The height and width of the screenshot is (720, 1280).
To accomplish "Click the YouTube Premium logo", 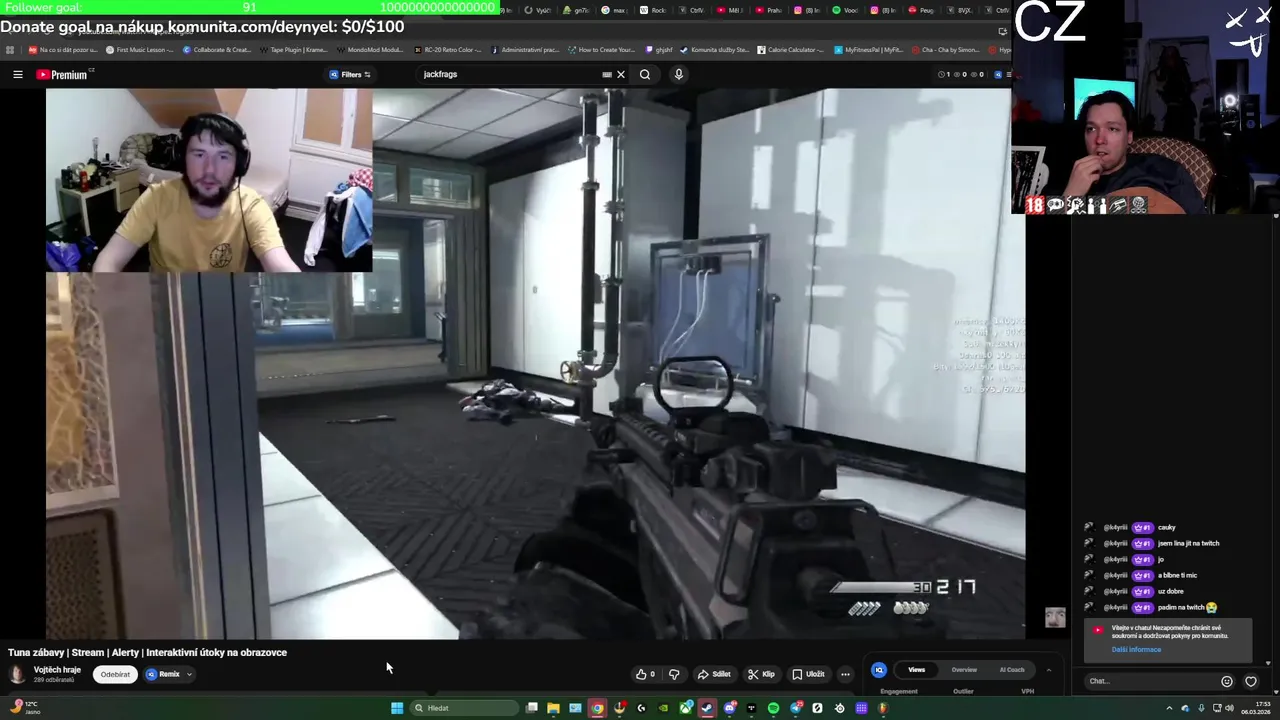I will pyautogui.click(x=64, y=74).
